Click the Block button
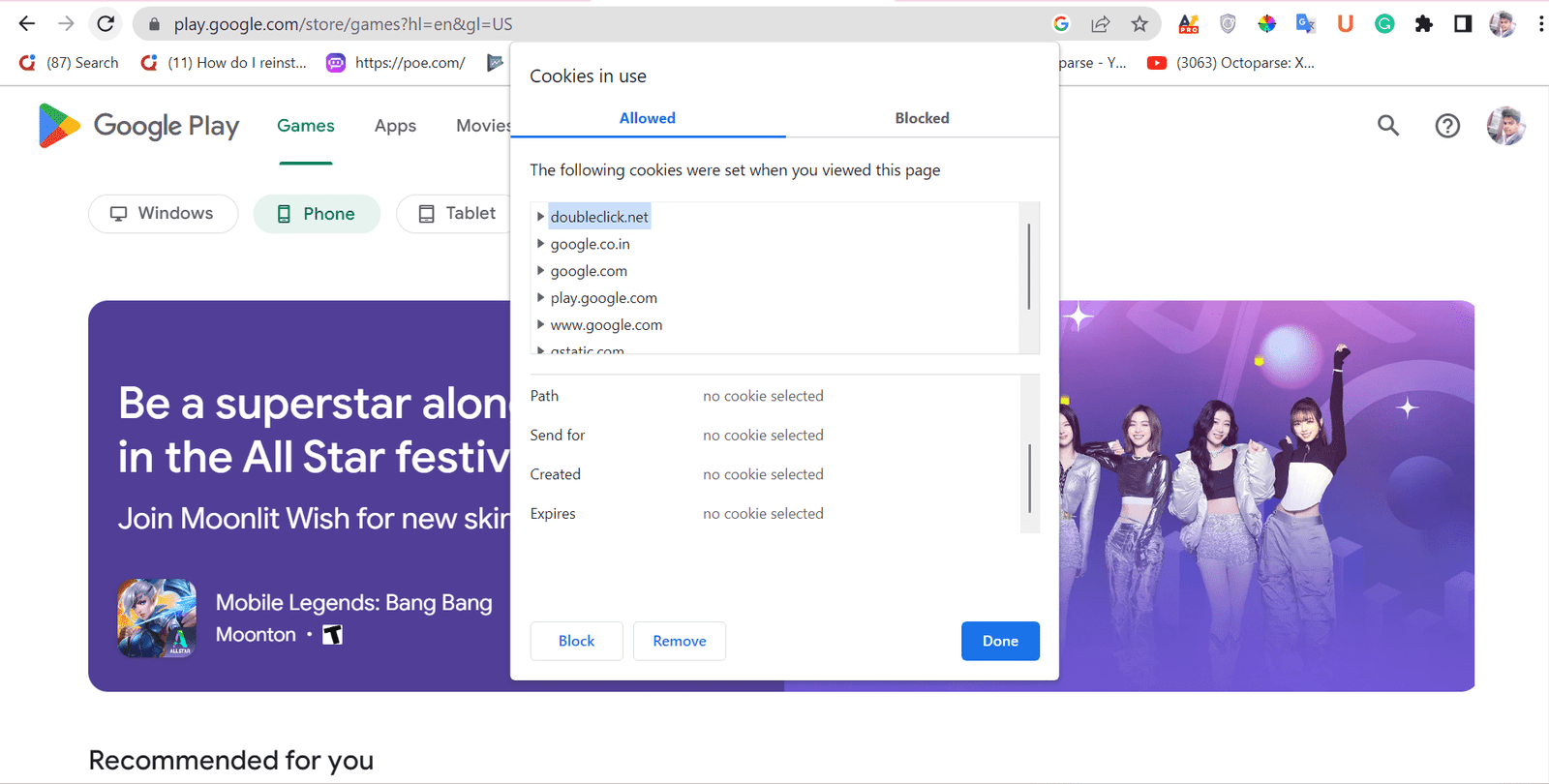The height and width of the screenshot is (784, 1549). point(576,641)
